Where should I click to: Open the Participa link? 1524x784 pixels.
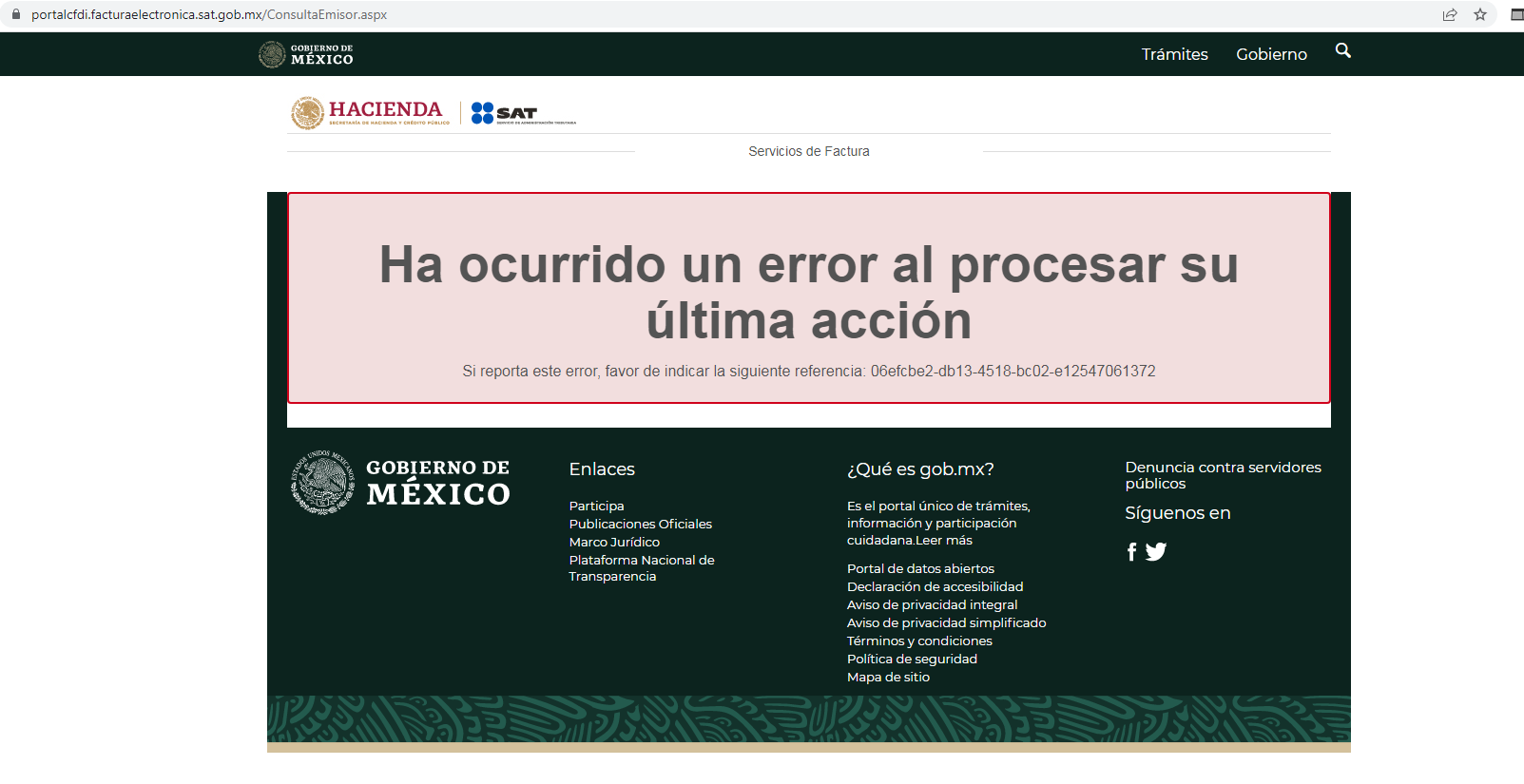pyautogui.click(x=597, y=506)
